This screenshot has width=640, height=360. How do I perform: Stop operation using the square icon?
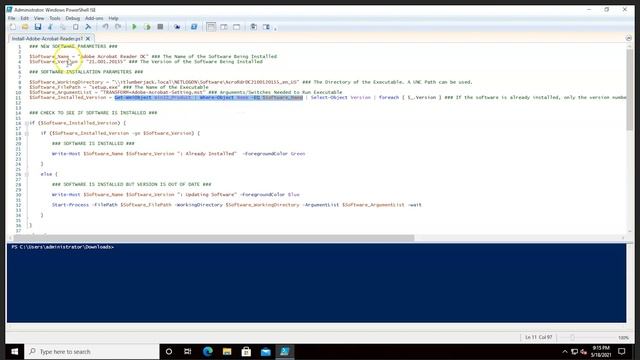pos(160,27)
